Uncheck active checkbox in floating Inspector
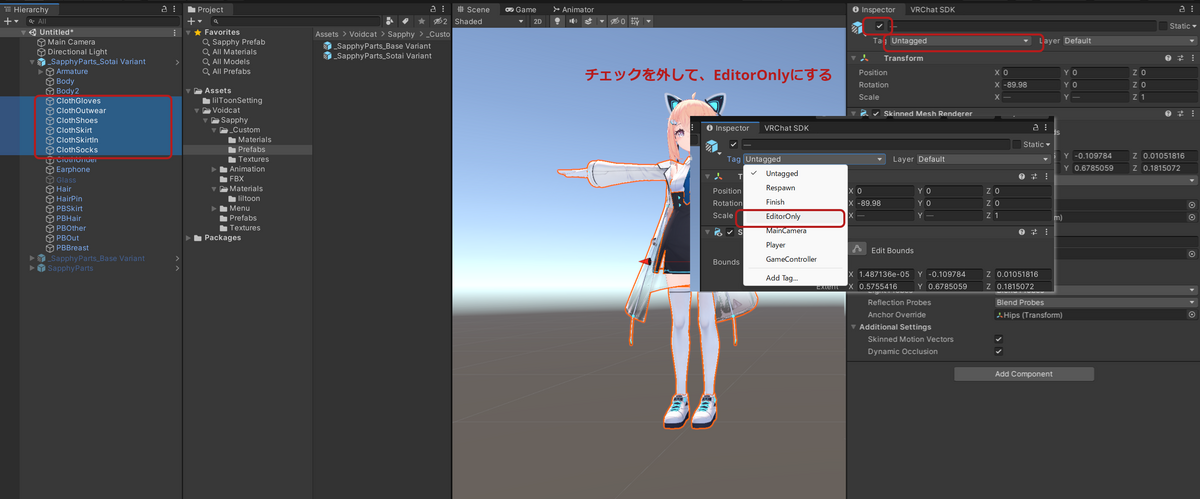This screenshot has width=1200, height=499. click(x=733, y=145)
